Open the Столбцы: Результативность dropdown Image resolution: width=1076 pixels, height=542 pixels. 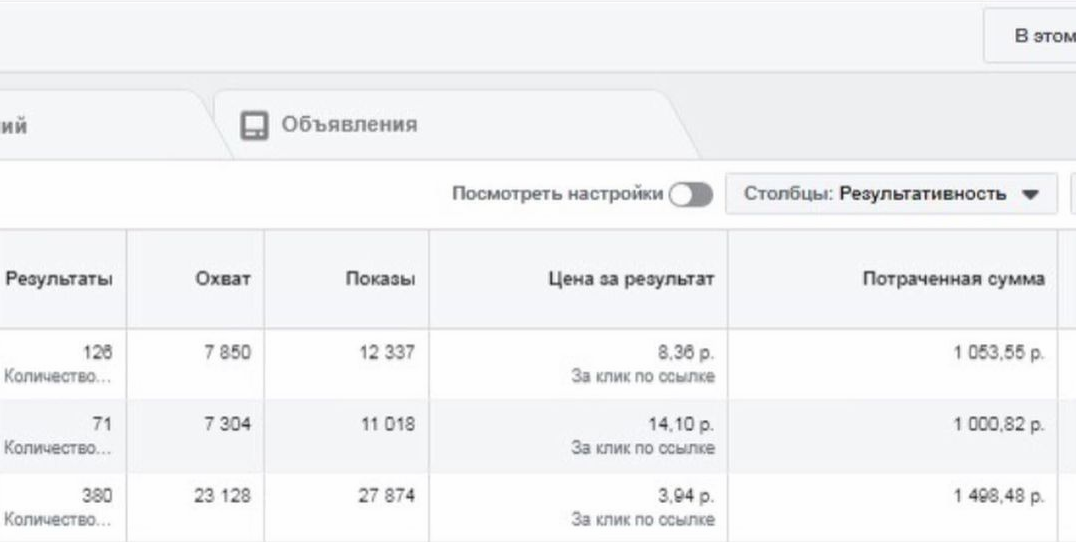click(891, 194)
